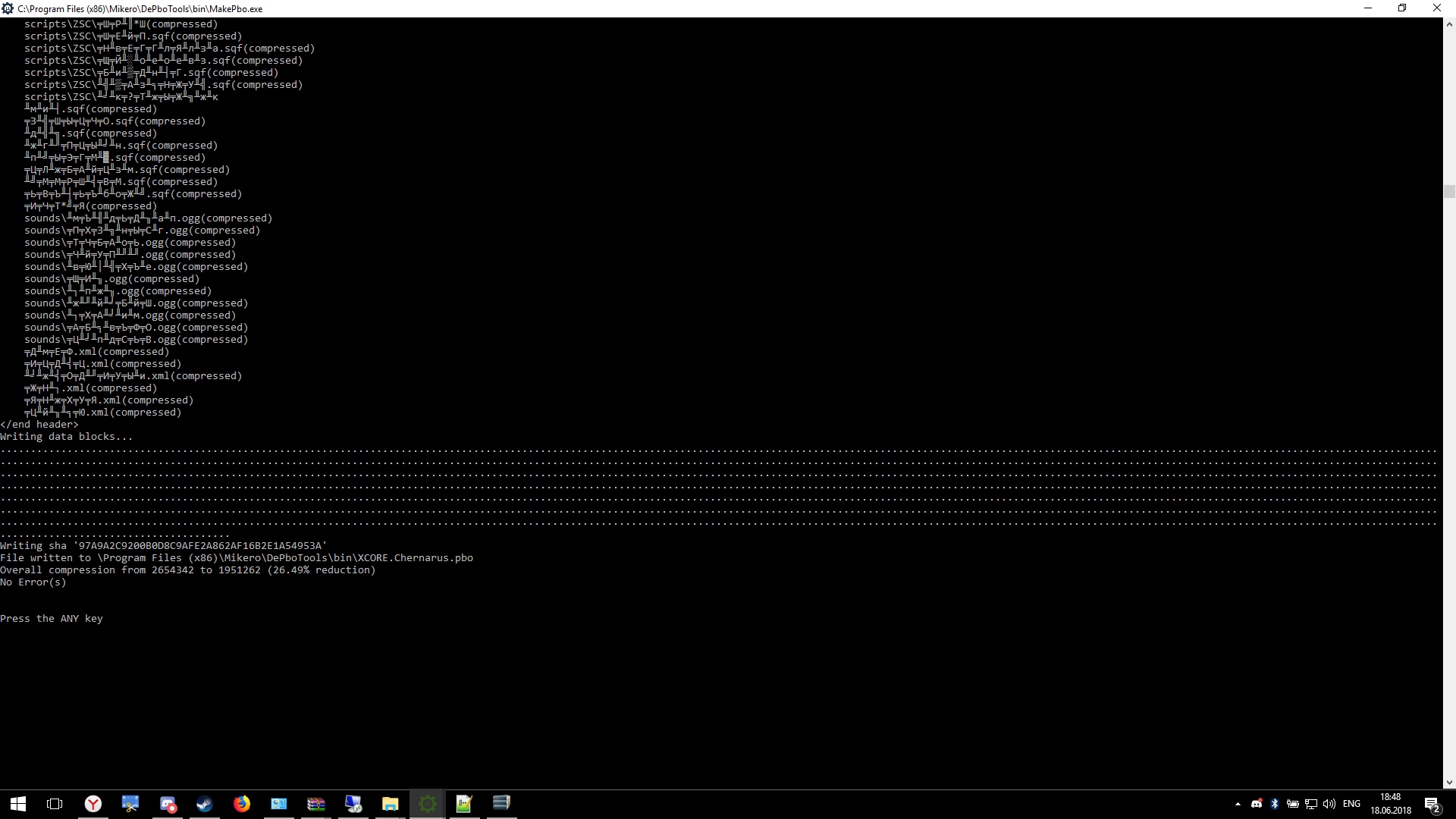1456x819 pixels.
Task: Click the console vertical scrollbar thumb
Action: click(x=1449, y=192)
